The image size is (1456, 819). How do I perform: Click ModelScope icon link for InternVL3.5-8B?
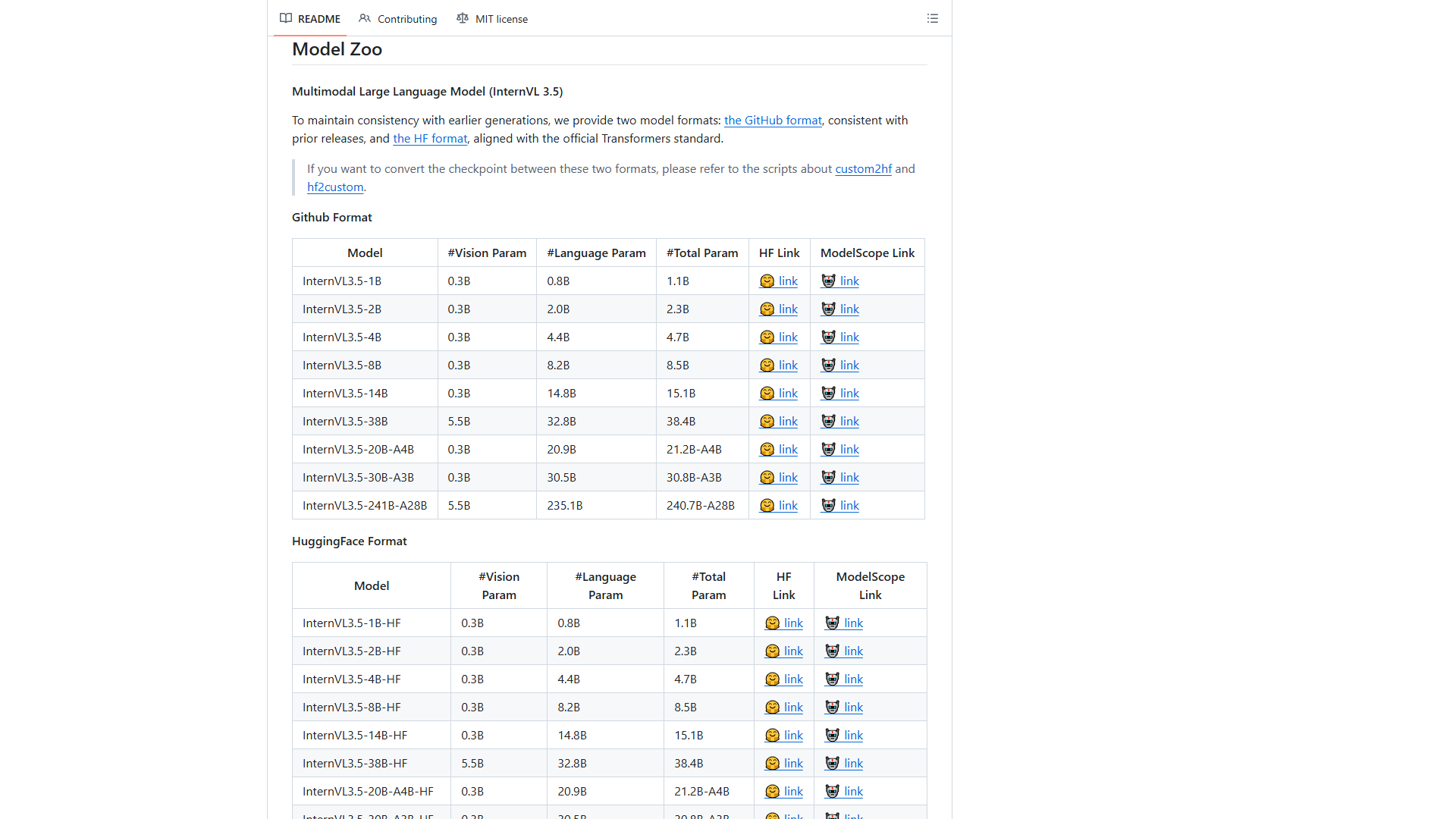[840, 365]
